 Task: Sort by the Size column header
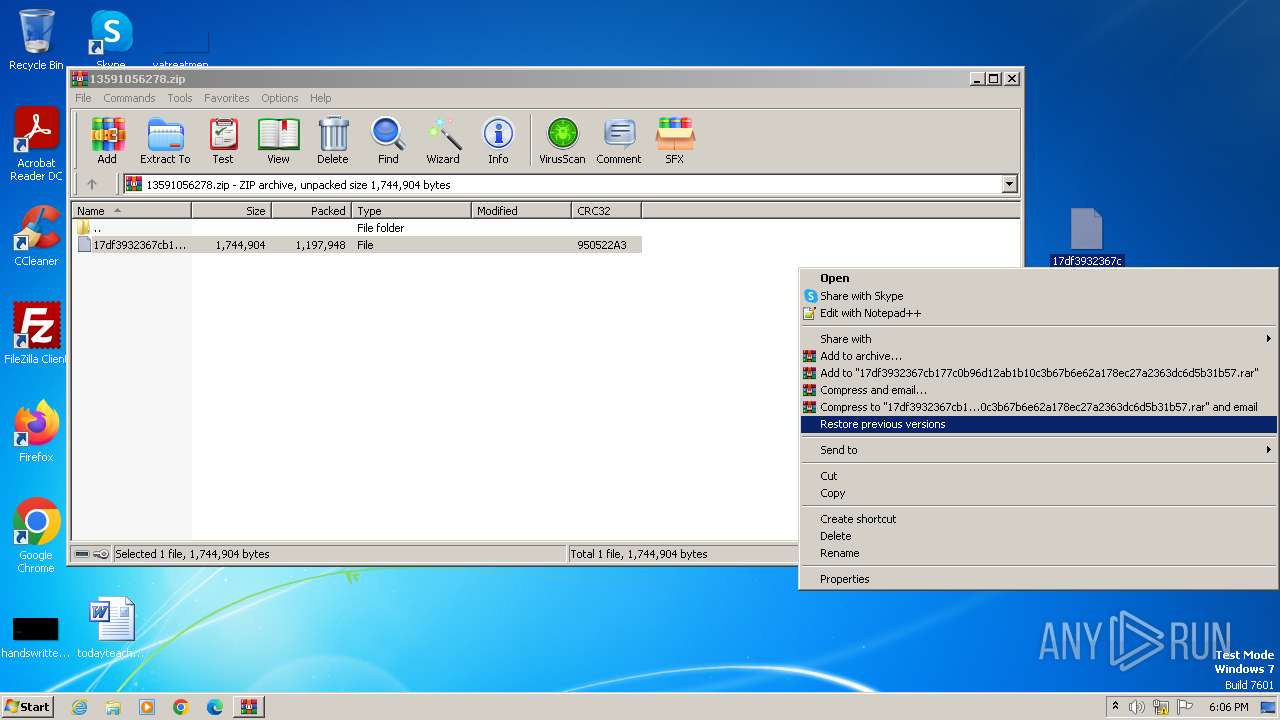click(232, 210)
